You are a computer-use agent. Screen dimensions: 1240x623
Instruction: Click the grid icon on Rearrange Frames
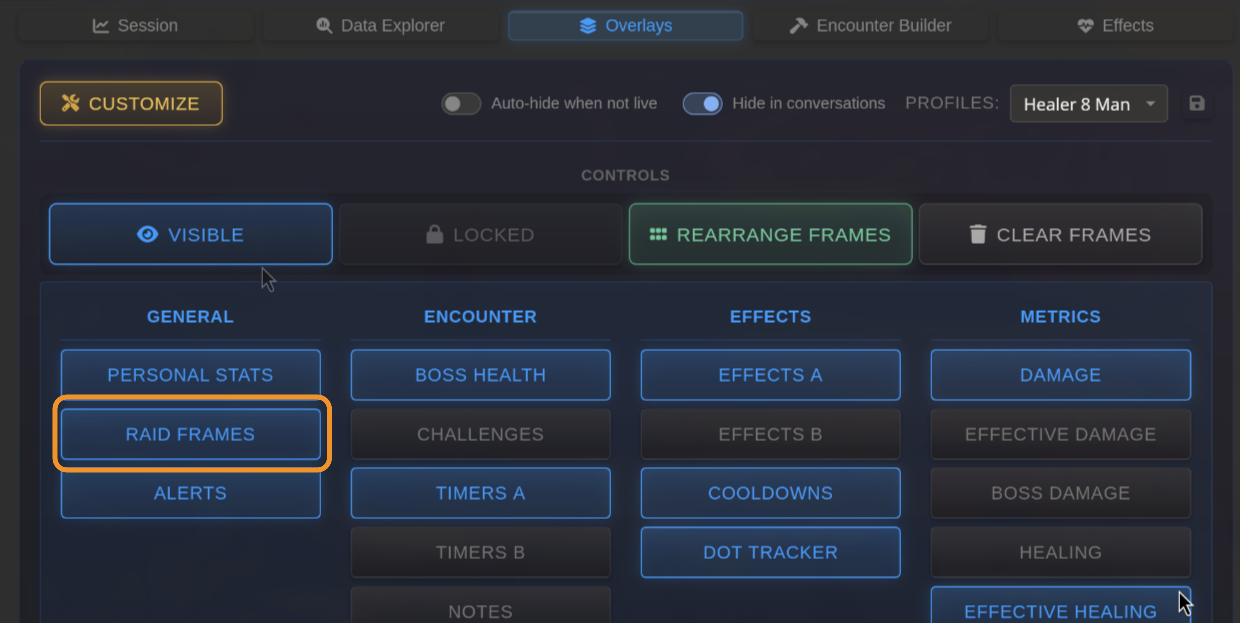pos(658,235)
